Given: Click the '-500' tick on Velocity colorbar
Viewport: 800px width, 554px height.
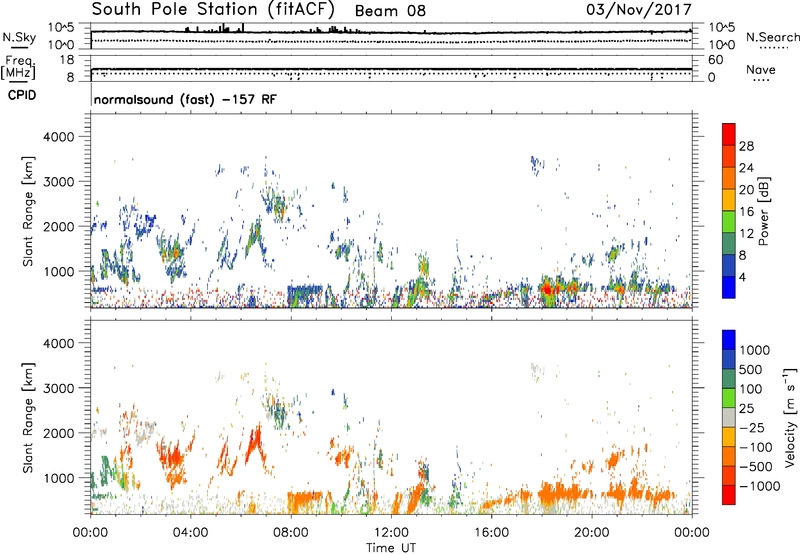Looking at the screenshot, I should 755,466.
